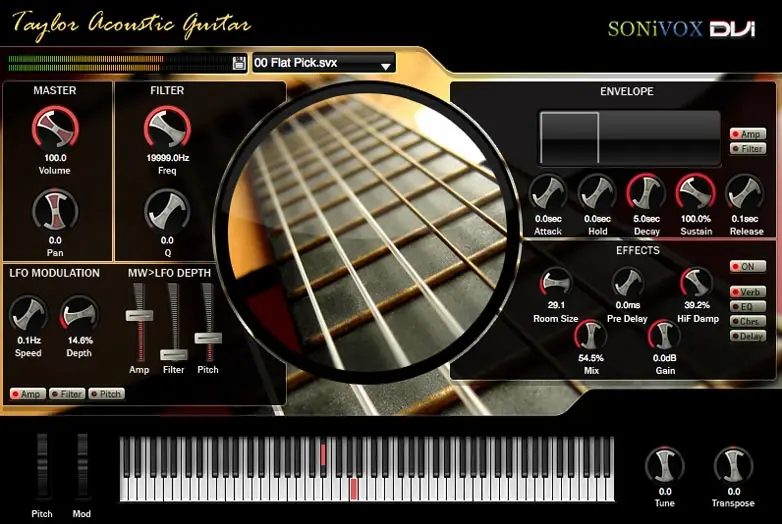Open the 00 Flat Pick.svx preset dropdown
The image size is (782, 524).
click(324, 63)
